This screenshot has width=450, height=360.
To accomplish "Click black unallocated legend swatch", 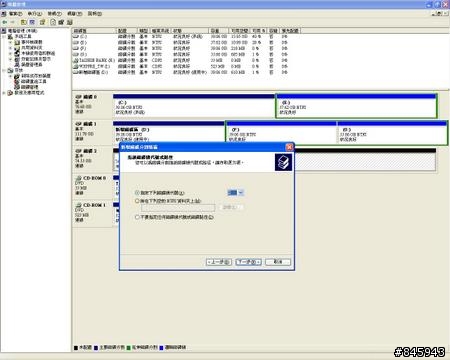I will [76, 348].
